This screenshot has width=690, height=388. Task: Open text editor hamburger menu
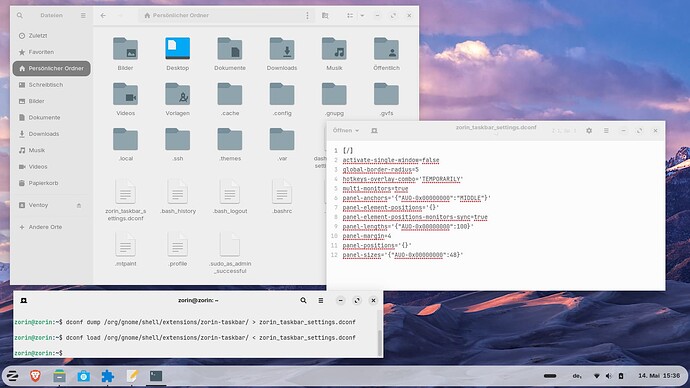click(606, 131)
